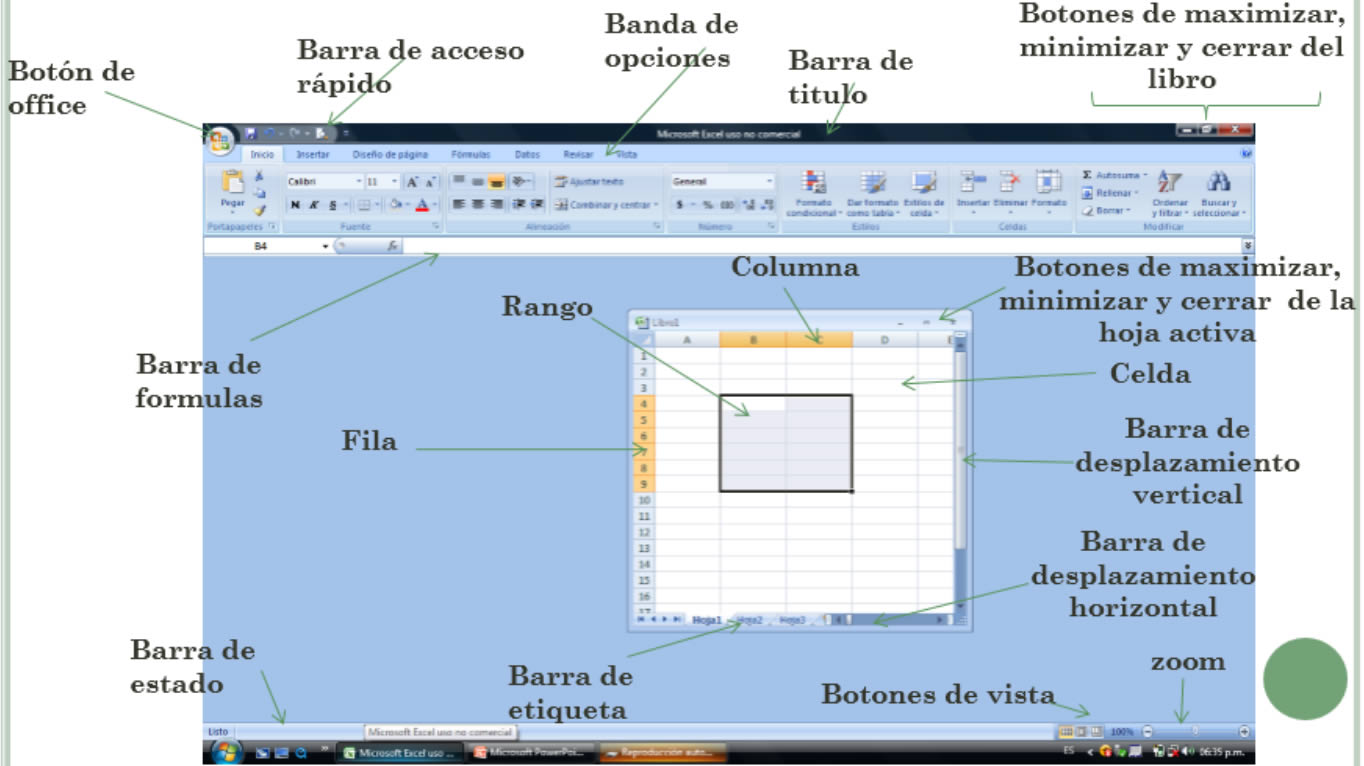
Task: Click the Insertar celdas icon
Action: tap(972, 183)
